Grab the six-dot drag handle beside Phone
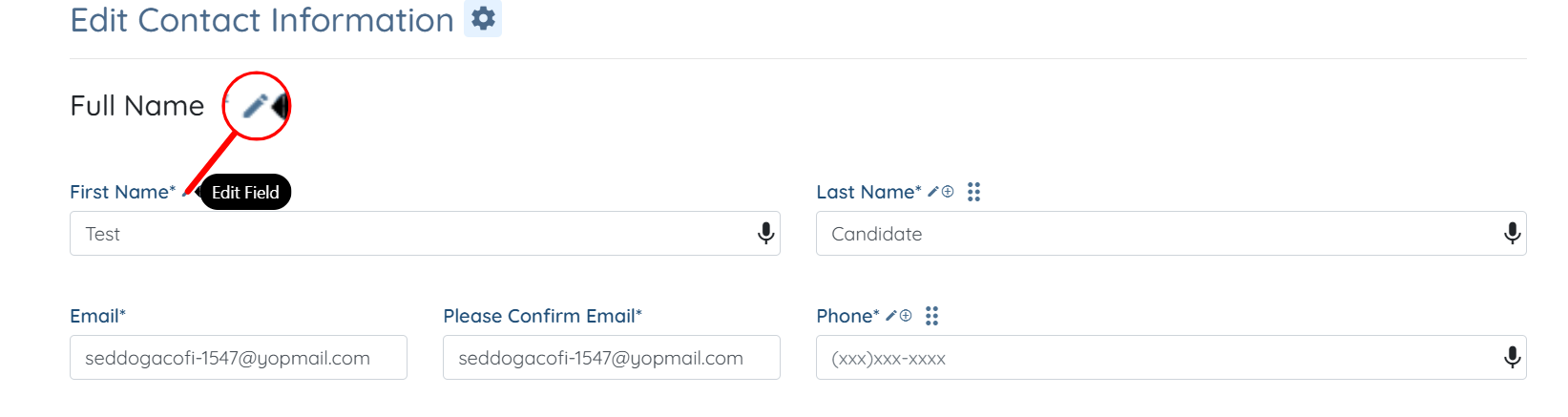The image size is (1568, 417). (x=931, y=316)
